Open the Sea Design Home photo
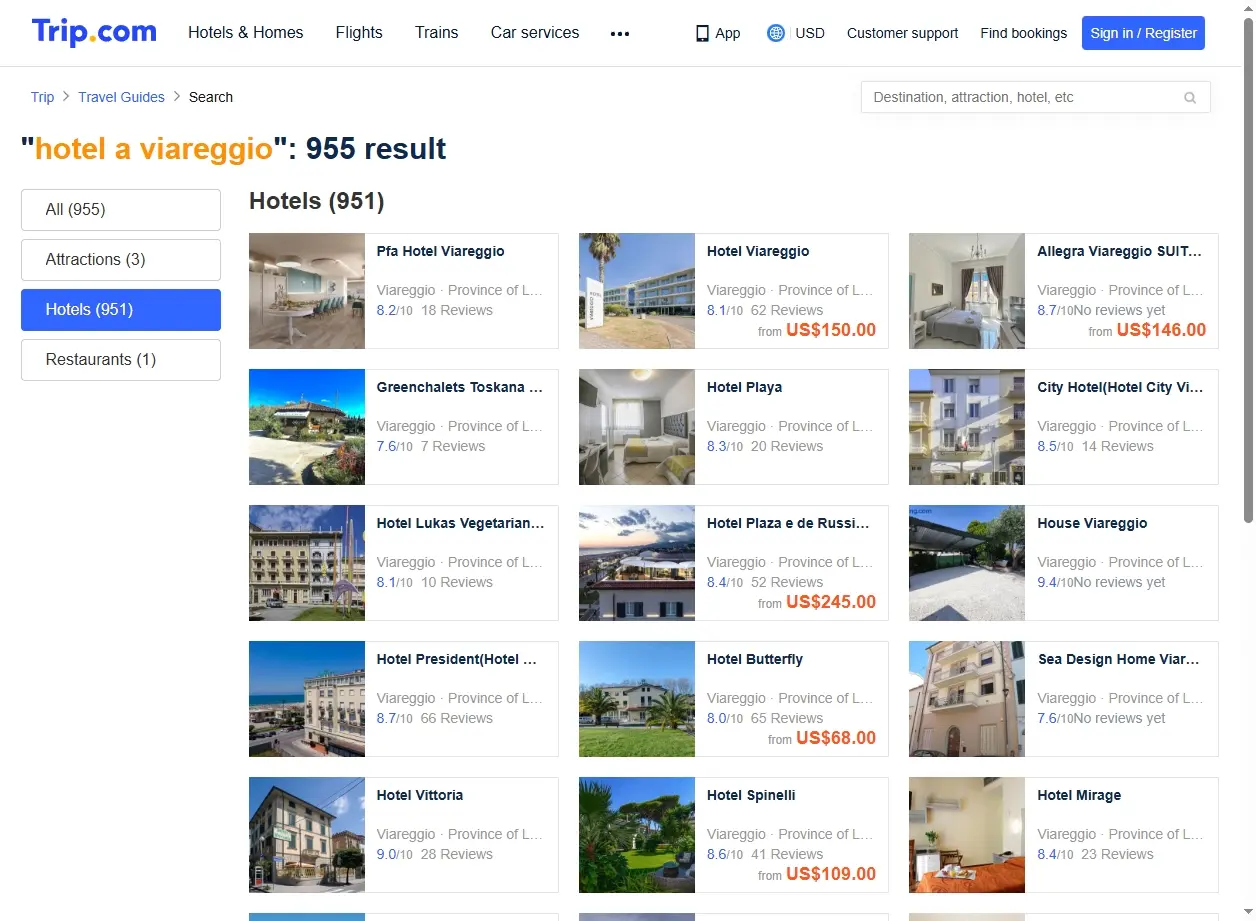Viewport: 1256px width, 921px height. (x=967, y=699)
